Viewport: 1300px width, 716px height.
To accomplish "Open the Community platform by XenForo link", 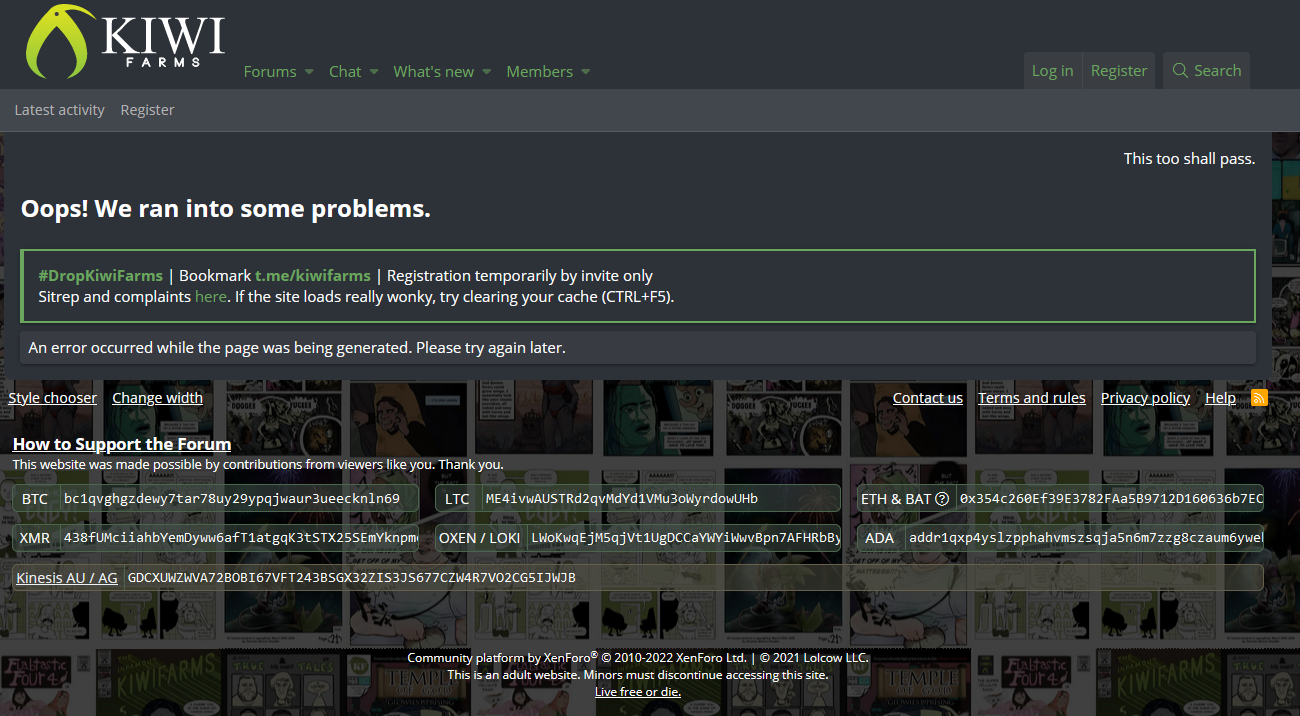I will click(578, 658).
